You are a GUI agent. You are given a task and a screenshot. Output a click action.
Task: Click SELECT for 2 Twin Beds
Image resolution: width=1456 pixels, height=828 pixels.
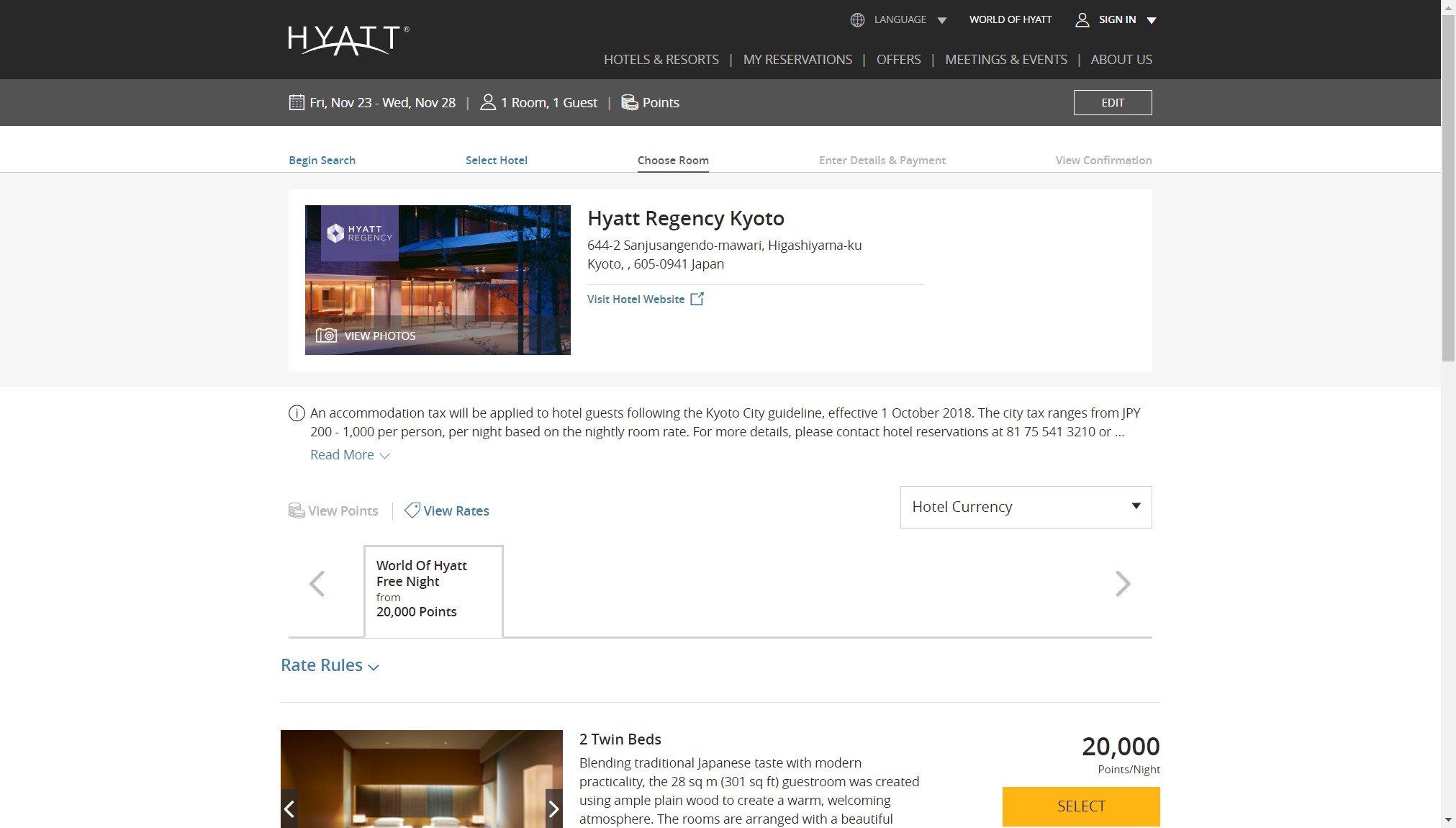[1081, 806]
